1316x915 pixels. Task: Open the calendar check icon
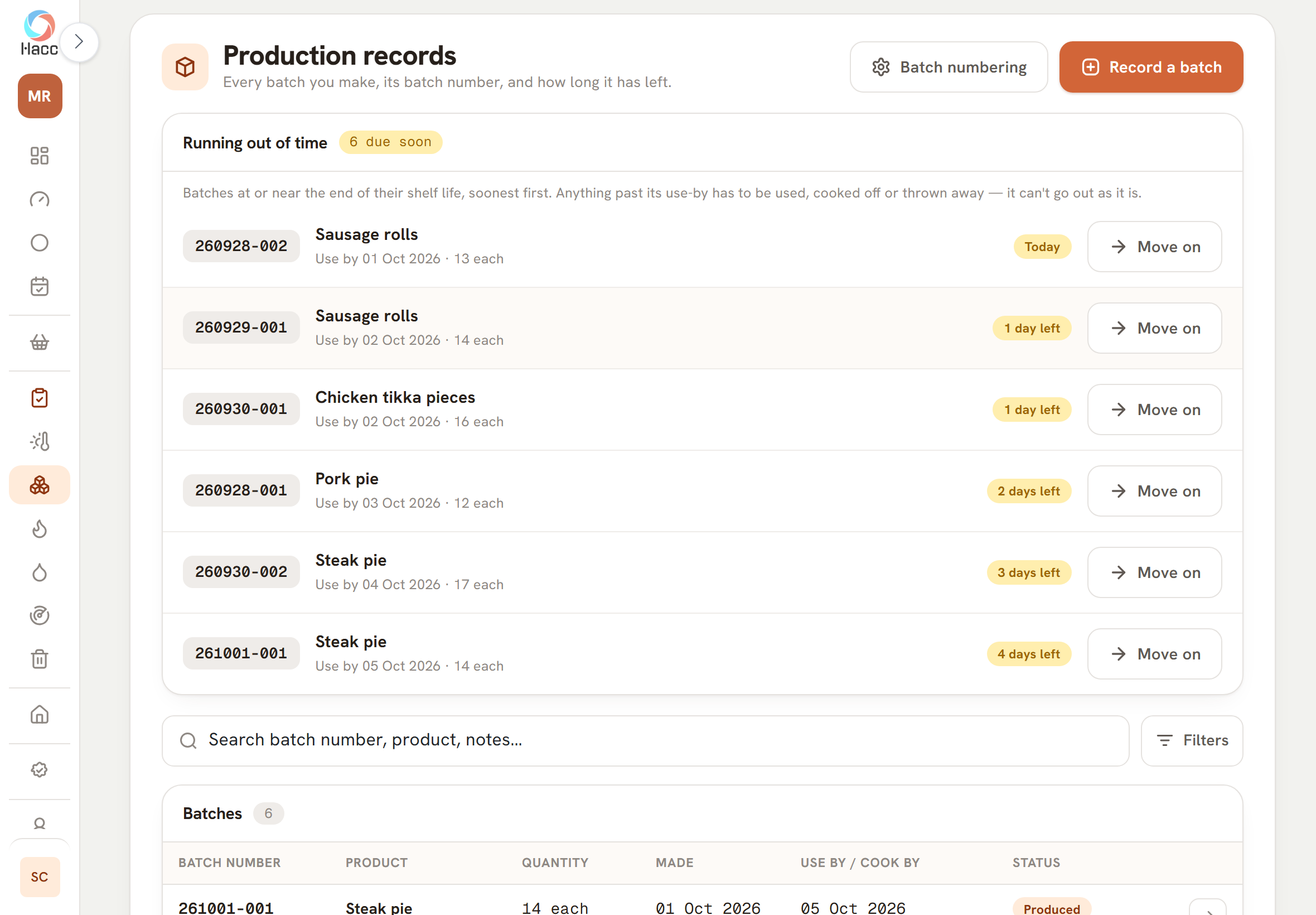[x=40, y=286]
